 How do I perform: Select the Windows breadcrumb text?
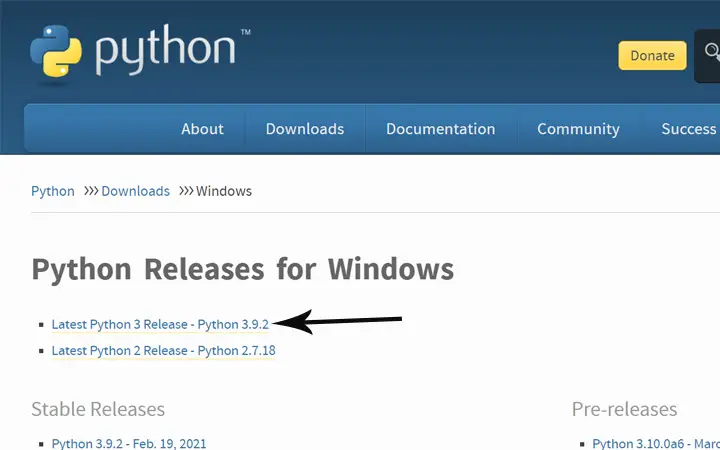click(x=224, y=191)
